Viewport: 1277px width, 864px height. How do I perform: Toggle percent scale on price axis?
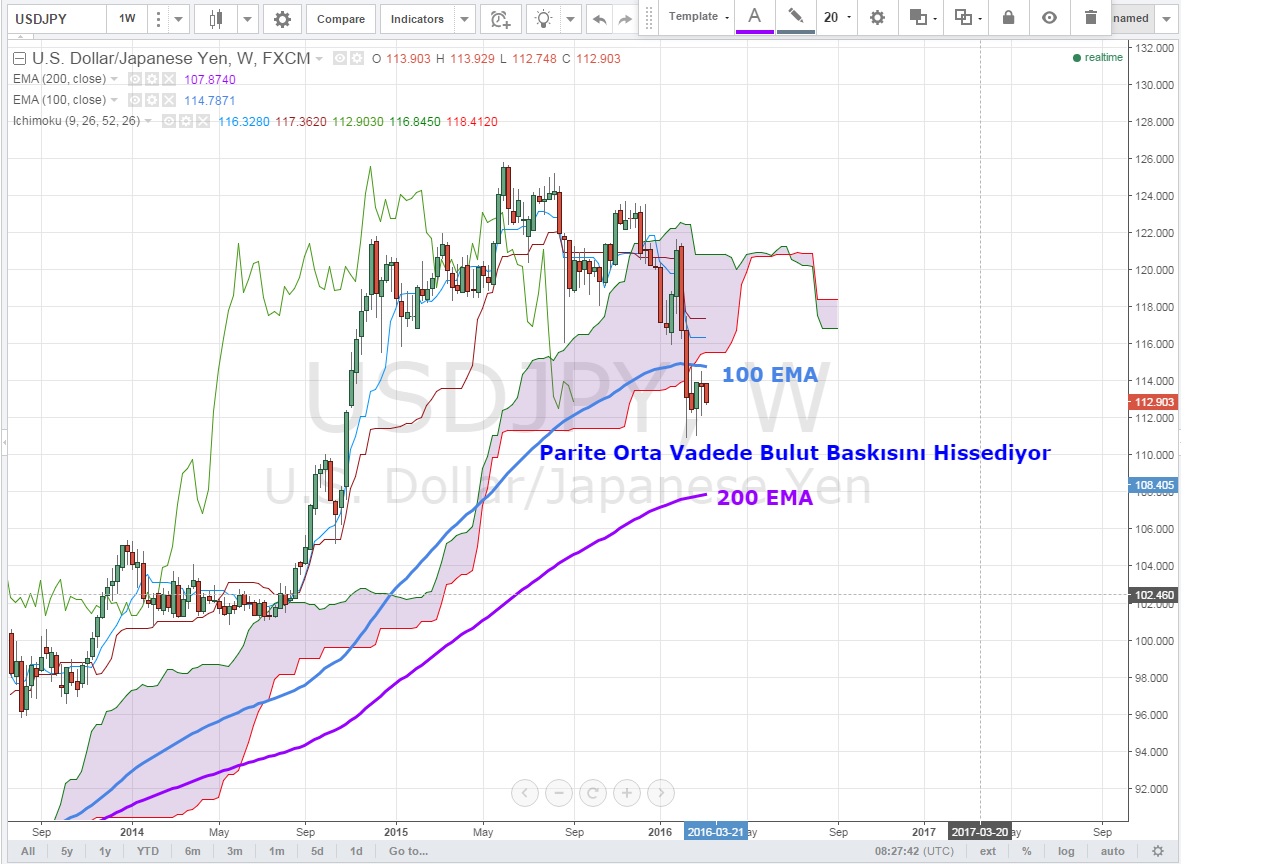1026,851
